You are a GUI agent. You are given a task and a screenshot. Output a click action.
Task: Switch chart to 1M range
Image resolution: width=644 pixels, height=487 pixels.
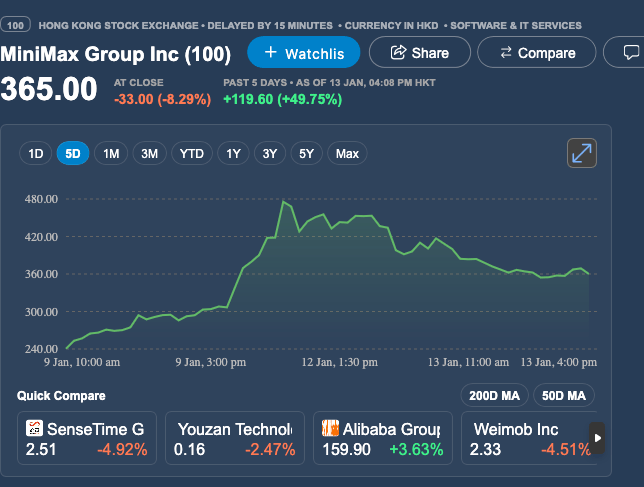tap(111, 153)
